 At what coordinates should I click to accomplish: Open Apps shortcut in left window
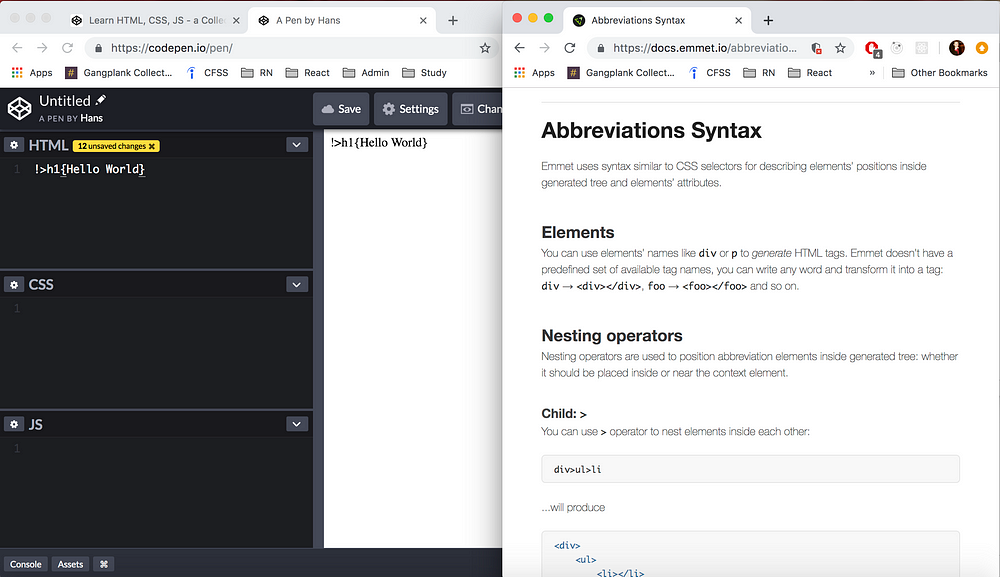click(x=32, y=73)
